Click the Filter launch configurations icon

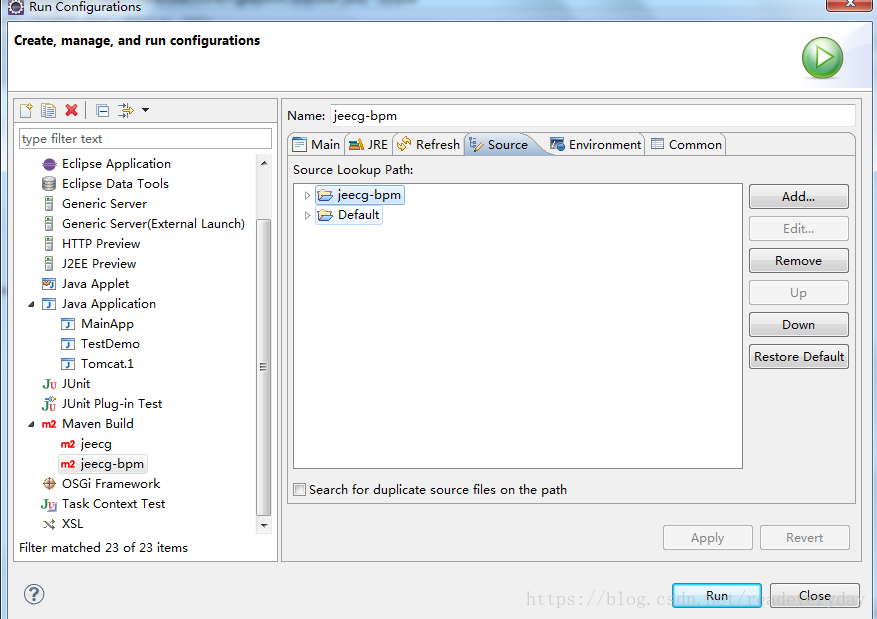click(x=126, y=110)
